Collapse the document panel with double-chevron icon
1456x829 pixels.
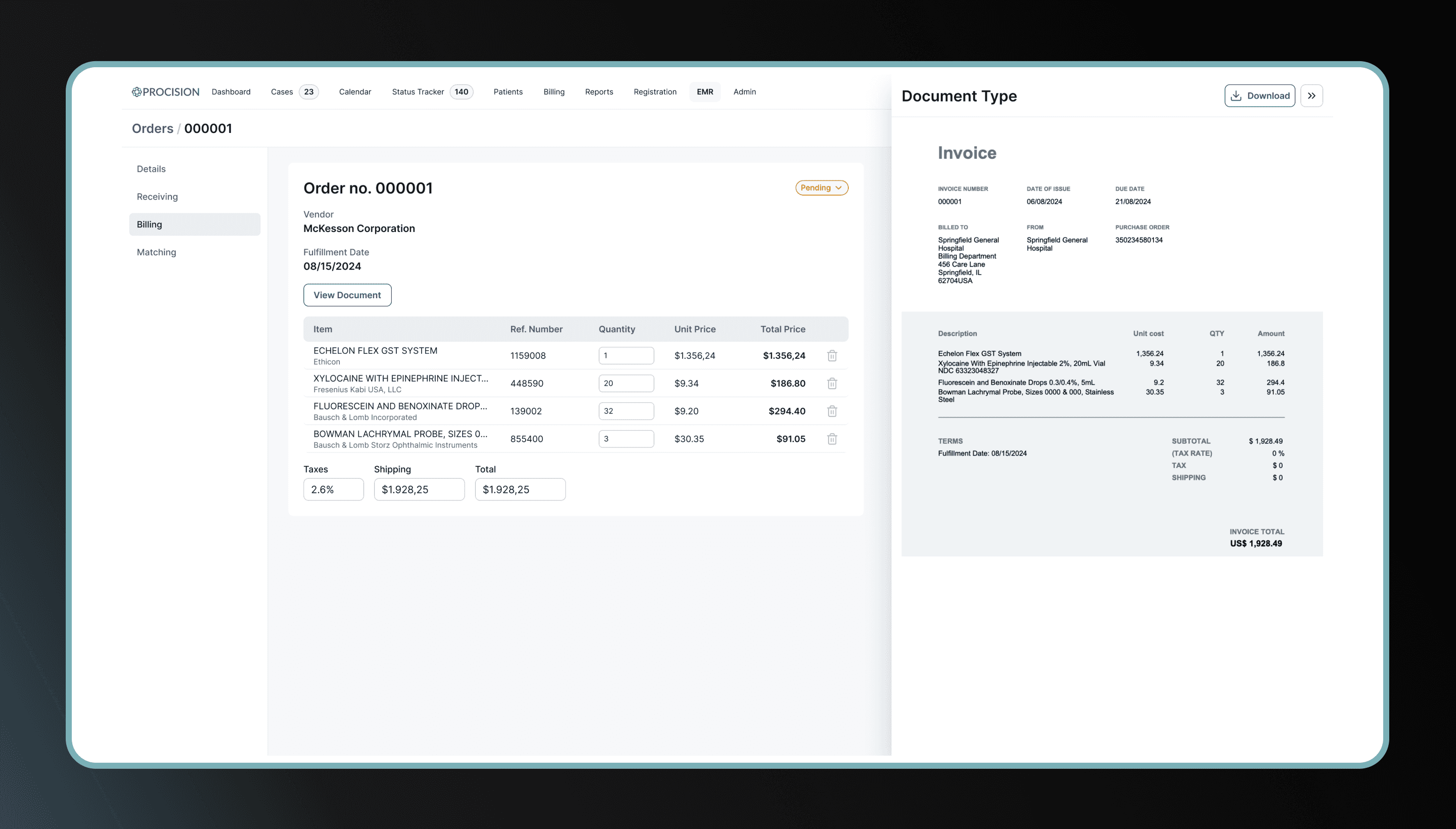[1311, 96]
